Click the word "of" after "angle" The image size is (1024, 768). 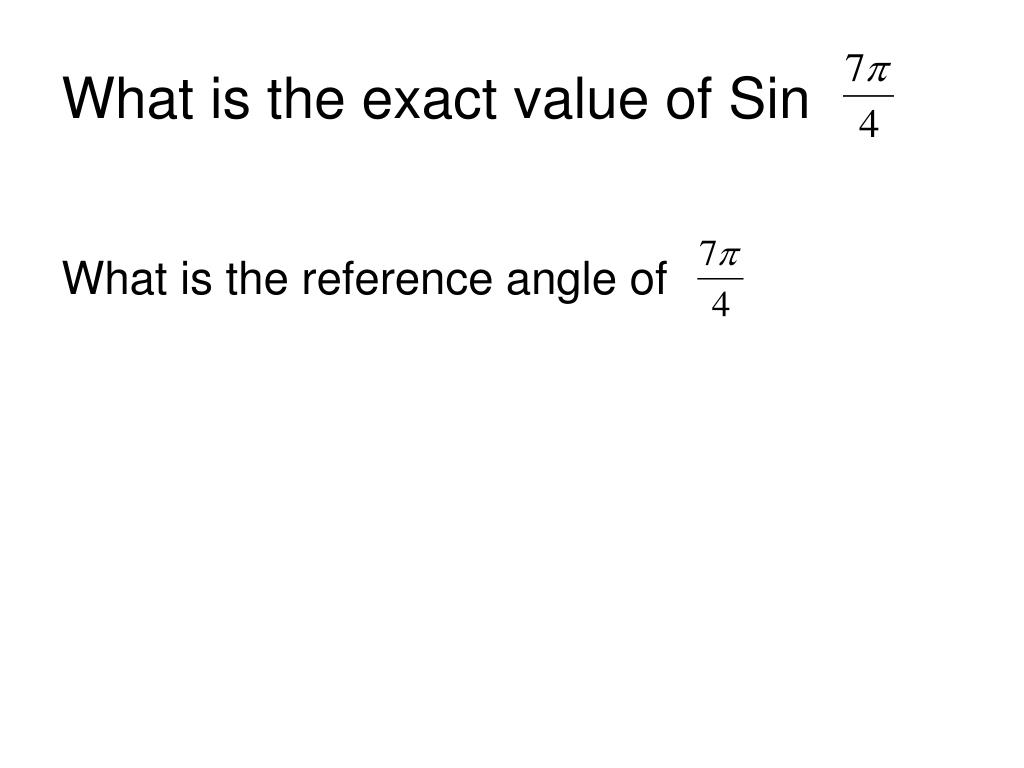648,279
